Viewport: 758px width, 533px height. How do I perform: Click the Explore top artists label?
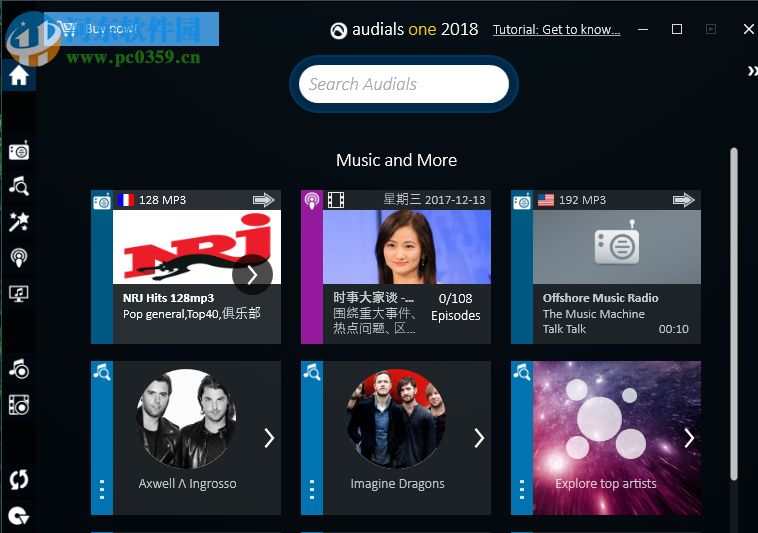[x=606, y=484]
